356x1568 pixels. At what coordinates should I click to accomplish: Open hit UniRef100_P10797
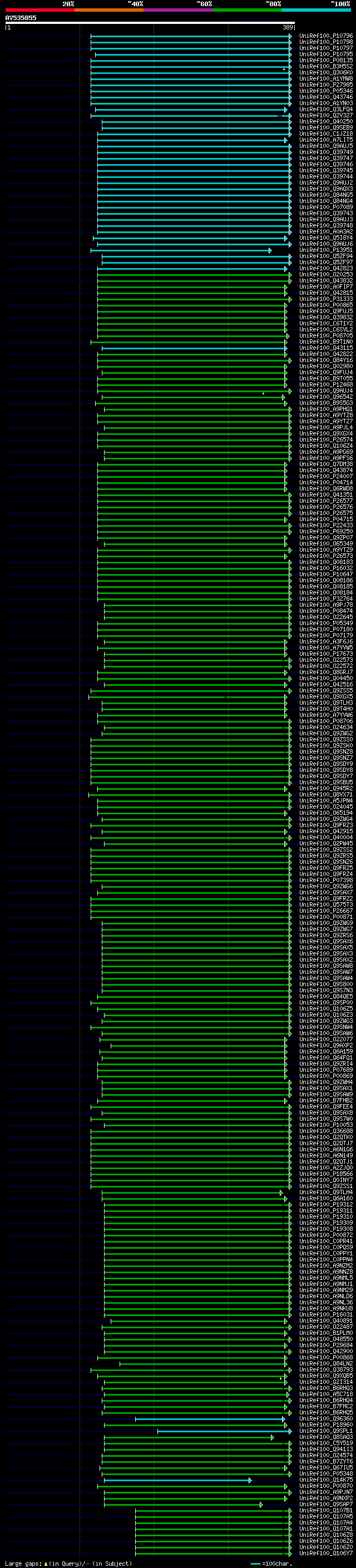[326, 48]
